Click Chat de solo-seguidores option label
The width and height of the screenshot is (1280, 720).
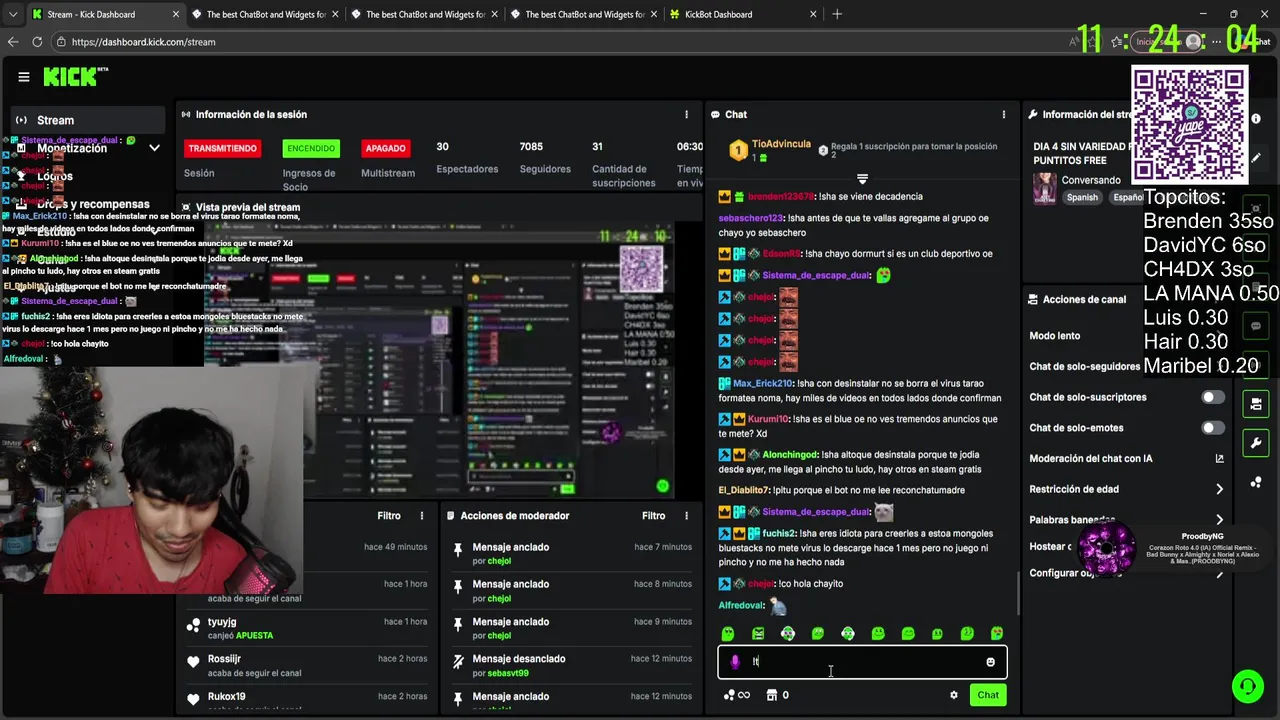(x=1085, y=367)
